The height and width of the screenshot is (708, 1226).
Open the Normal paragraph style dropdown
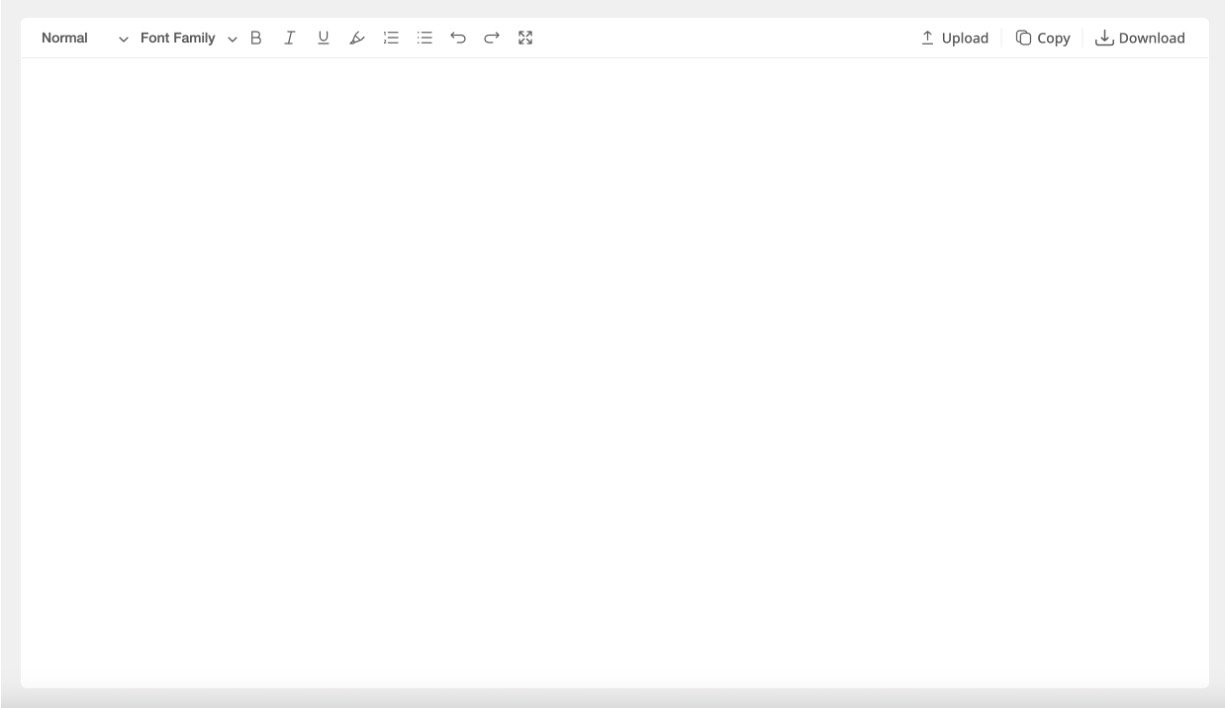[x=85, y=38]
